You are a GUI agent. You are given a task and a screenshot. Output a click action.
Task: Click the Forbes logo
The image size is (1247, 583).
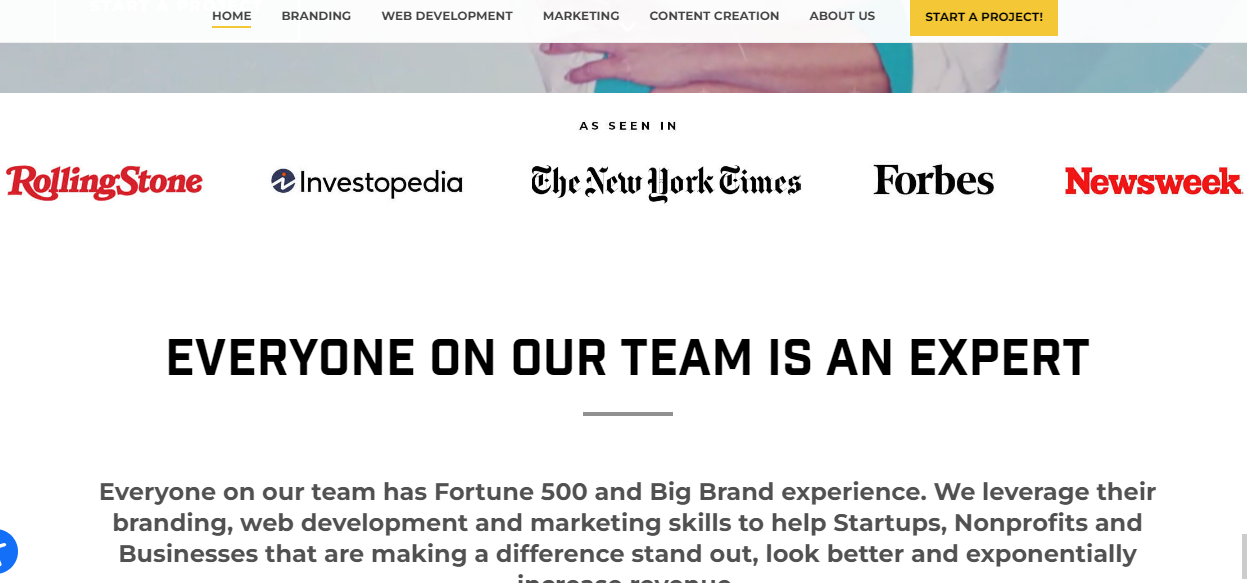(933, 180)
